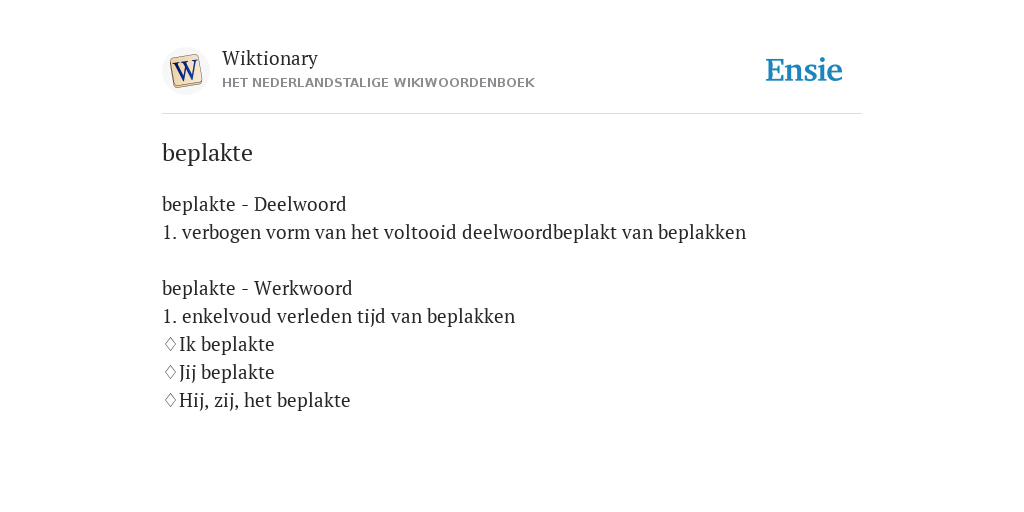Image resolution: width=1024 pixels, height=512 pixels.
Task: Click the diamond bullet before Ik beplakte
Action: (170, 344)
